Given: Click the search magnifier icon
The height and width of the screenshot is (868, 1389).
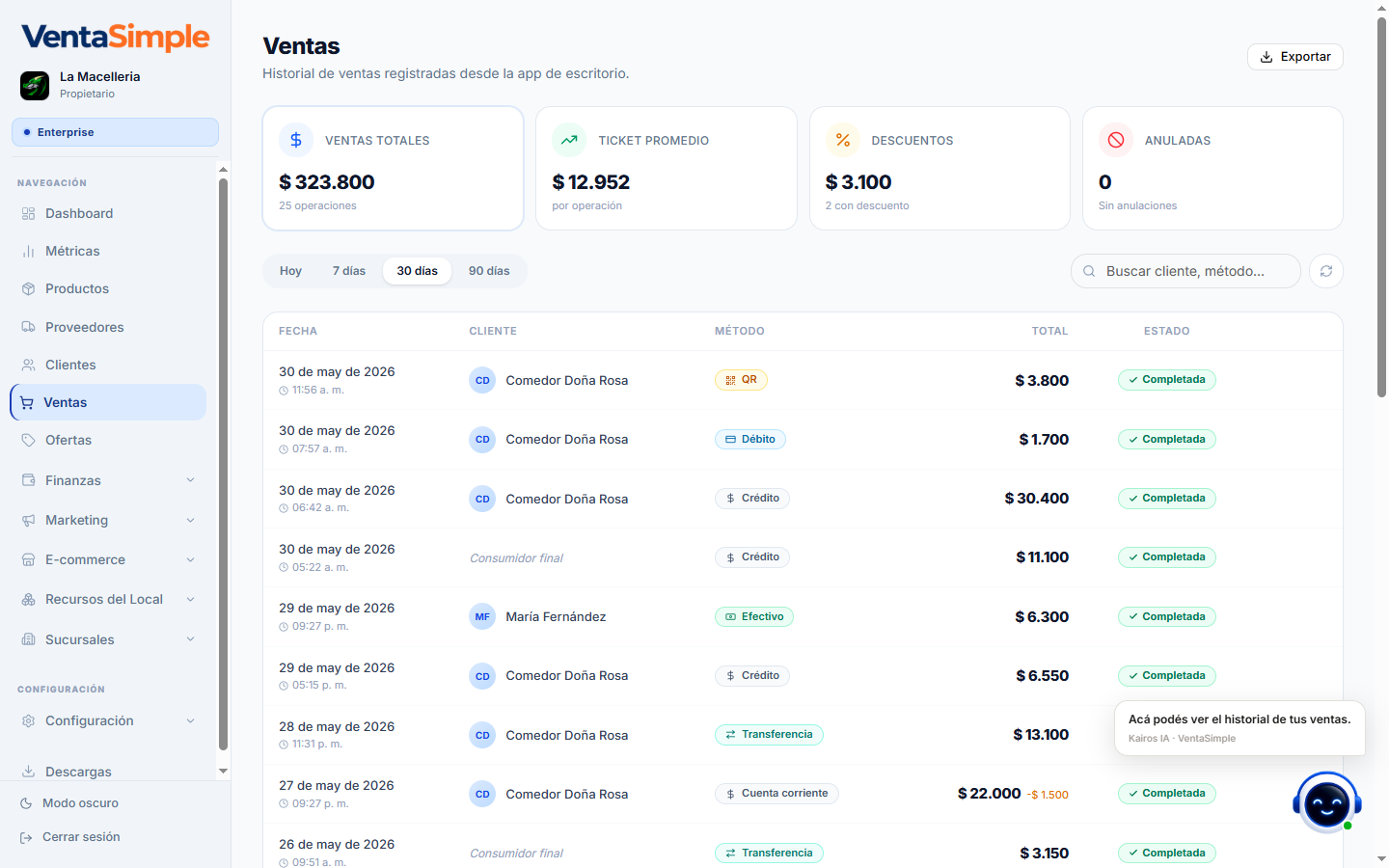Looking at the screenshot, I should click(1089, 271).
